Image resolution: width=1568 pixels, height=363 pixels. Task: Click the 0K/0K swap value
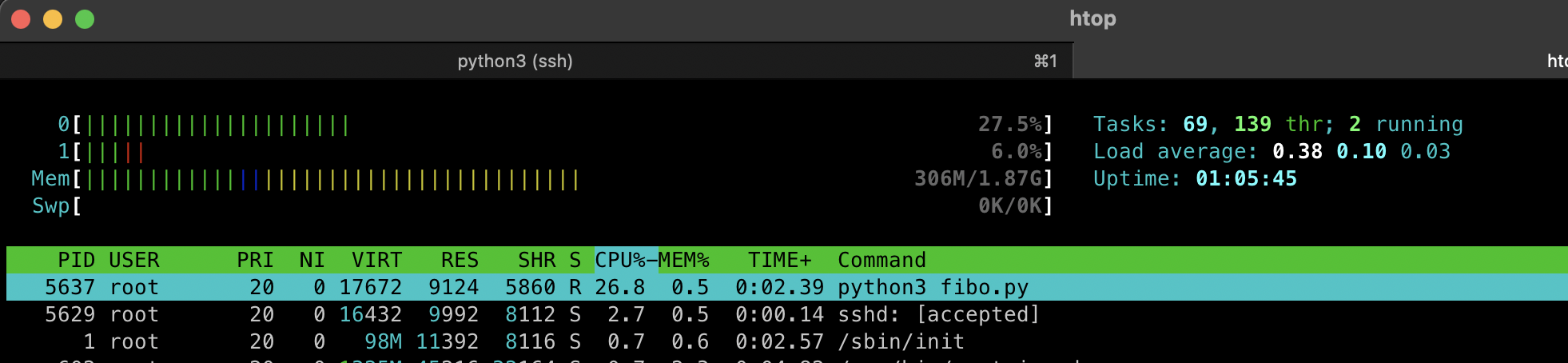1010,205
